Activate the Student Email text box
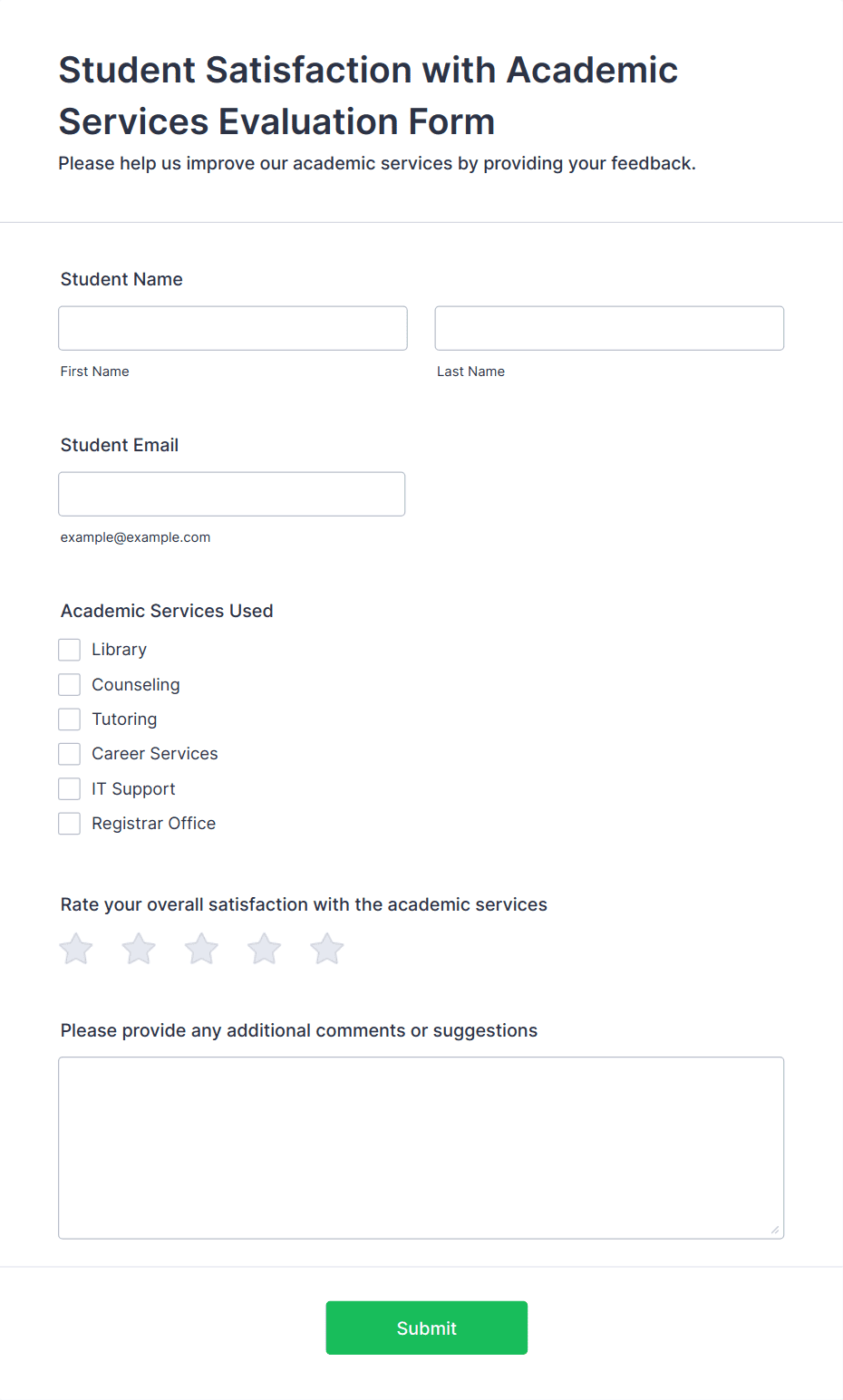843x1400 pixels. click(232, 494)
